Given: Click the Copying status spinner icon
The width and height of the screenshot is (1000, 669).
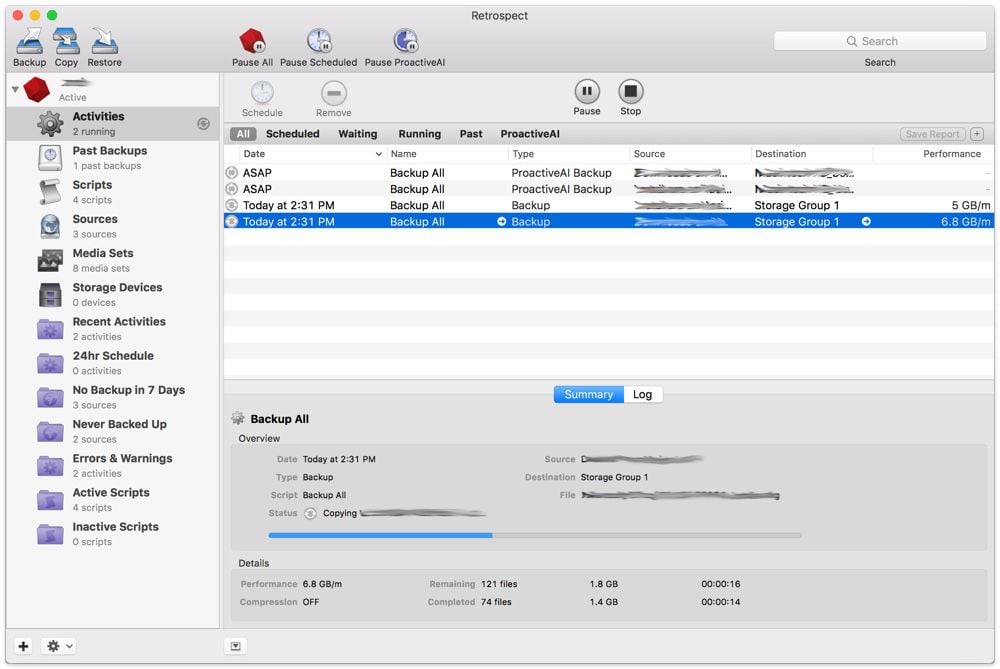Looking at the screenshot, I should click(x=310, y=513).
